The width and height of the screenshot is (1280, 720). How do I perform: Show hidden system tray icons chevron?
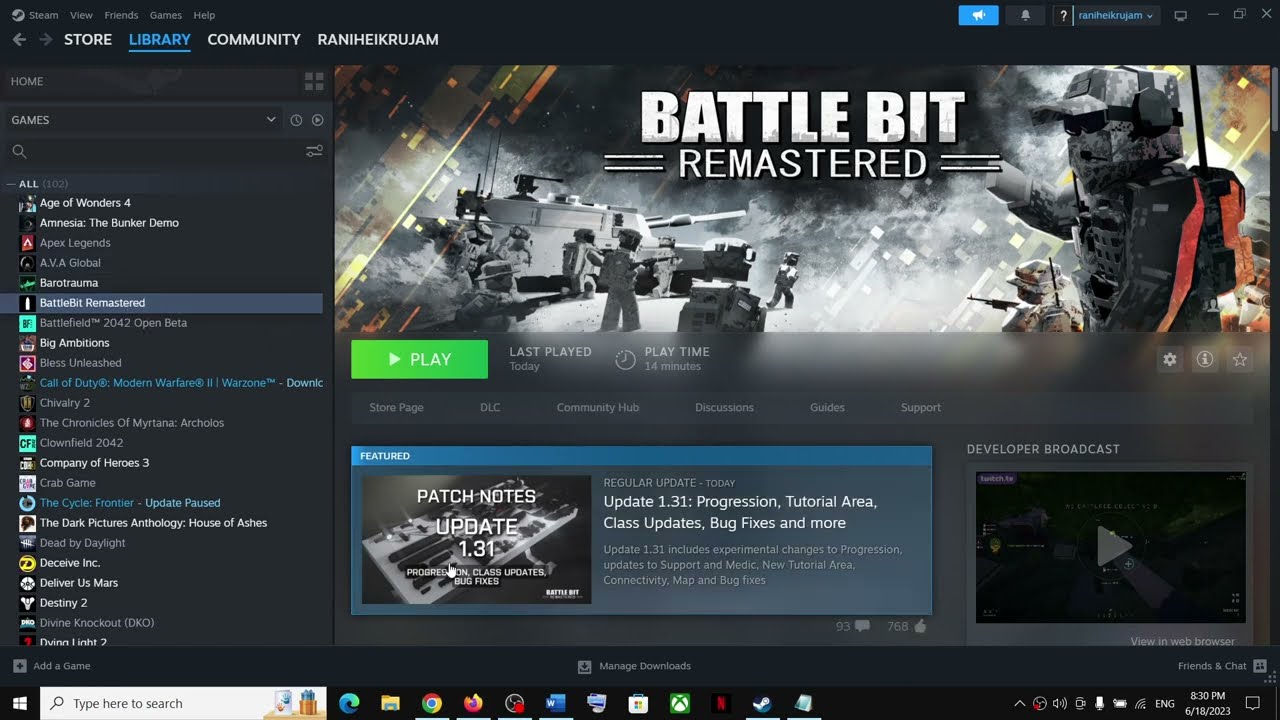pyautogui.click(x=1019, y=703)
